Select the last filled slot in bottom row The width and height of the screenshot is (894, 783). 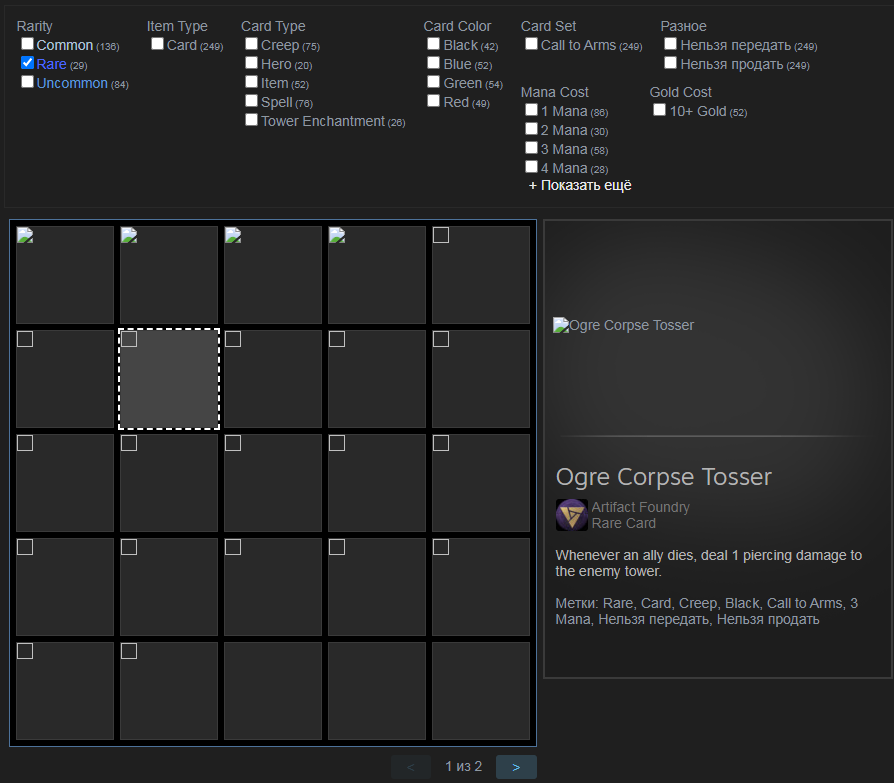pos(169,691)
